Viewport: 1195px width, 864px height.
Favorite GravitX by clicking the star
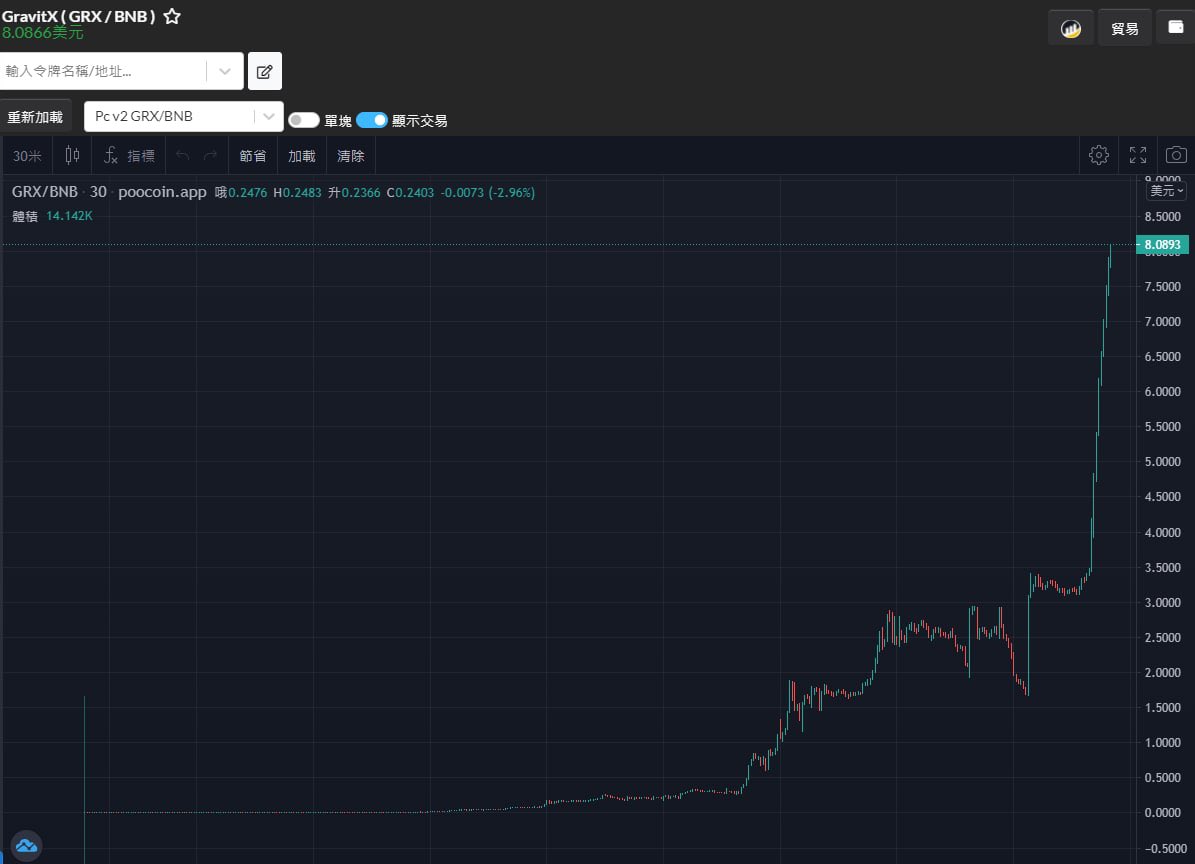pyautogui.click(x=170, y=15)
